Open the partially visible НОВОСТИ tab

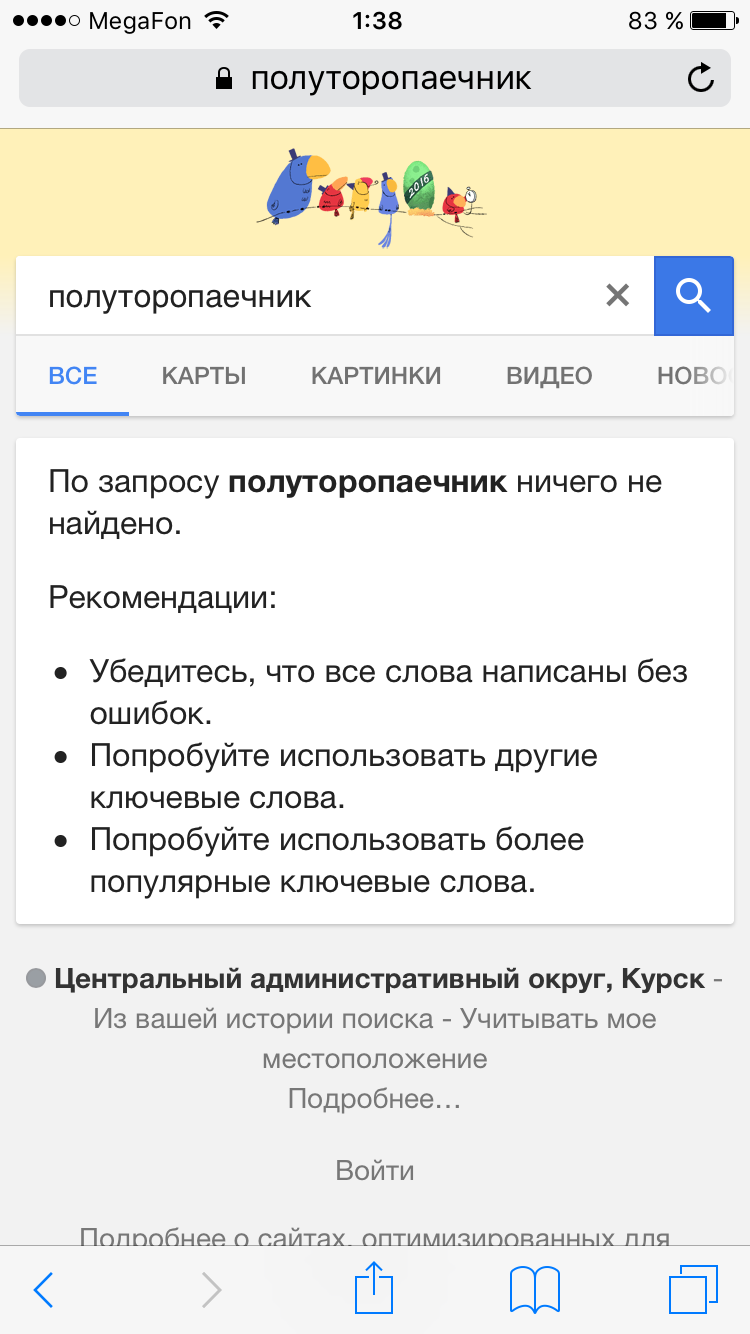[692, 376]
